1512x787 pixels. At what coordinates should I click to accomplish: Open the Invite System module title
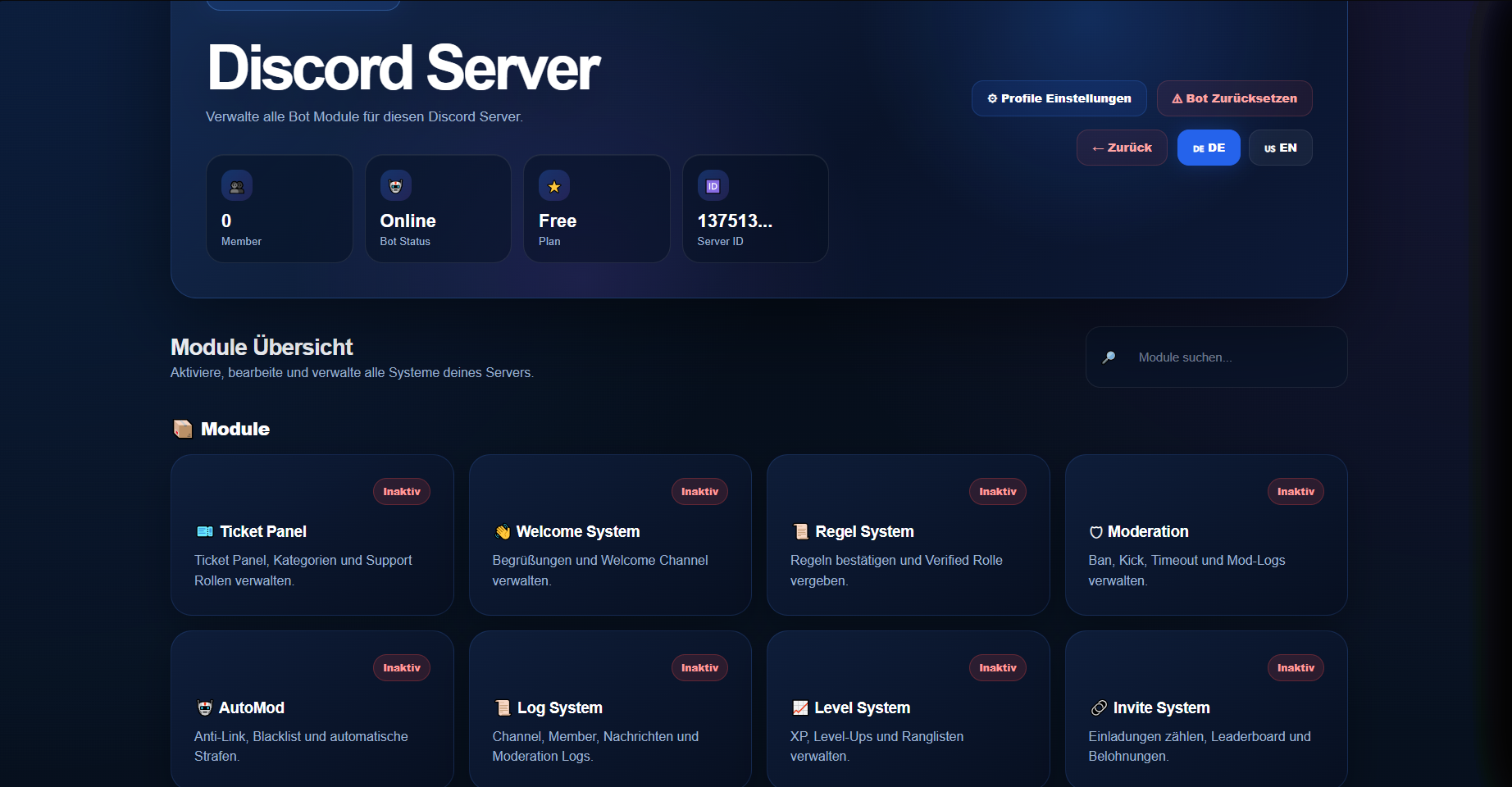[1161, 707]
